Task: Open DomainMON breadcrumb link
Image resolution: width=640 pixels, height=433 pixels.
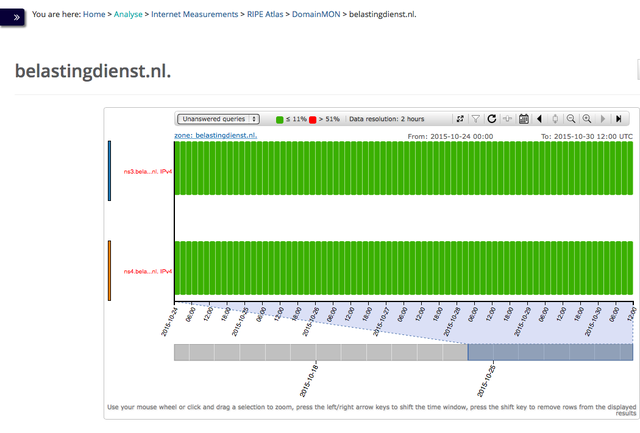Action: (316, 14)
